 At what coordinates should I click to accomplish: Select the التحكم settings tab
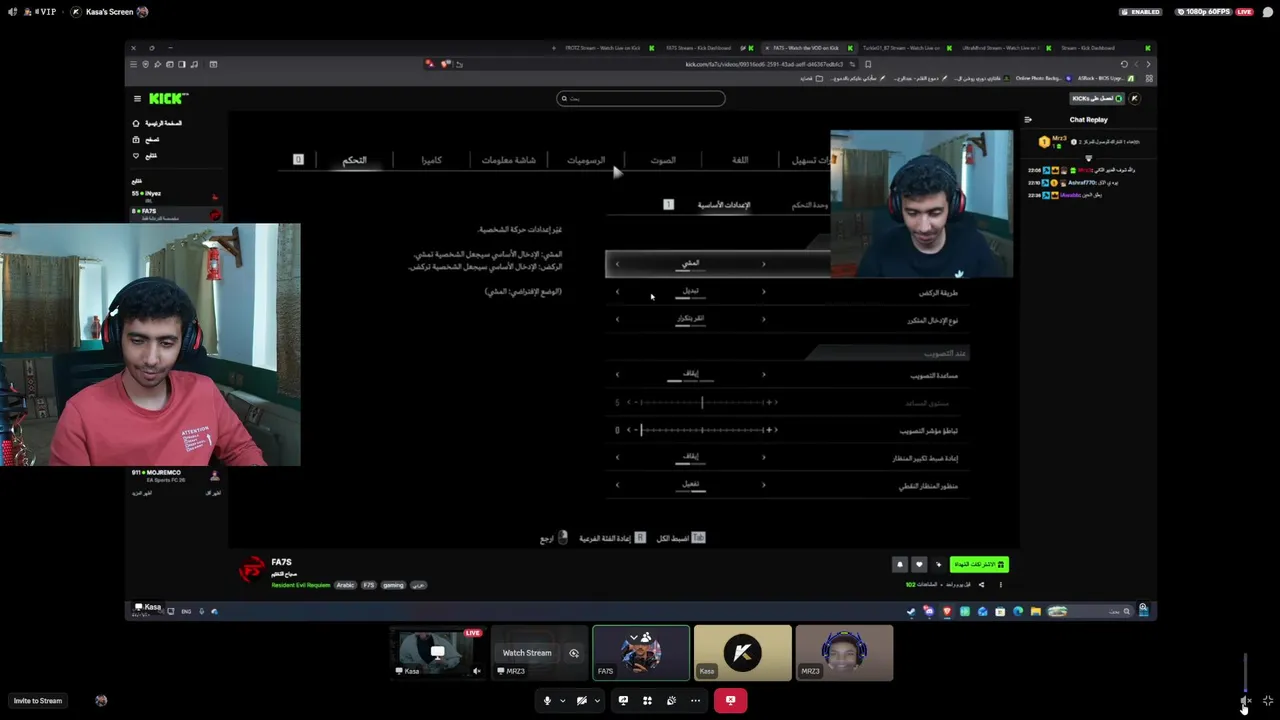click(x=355, y=160)
